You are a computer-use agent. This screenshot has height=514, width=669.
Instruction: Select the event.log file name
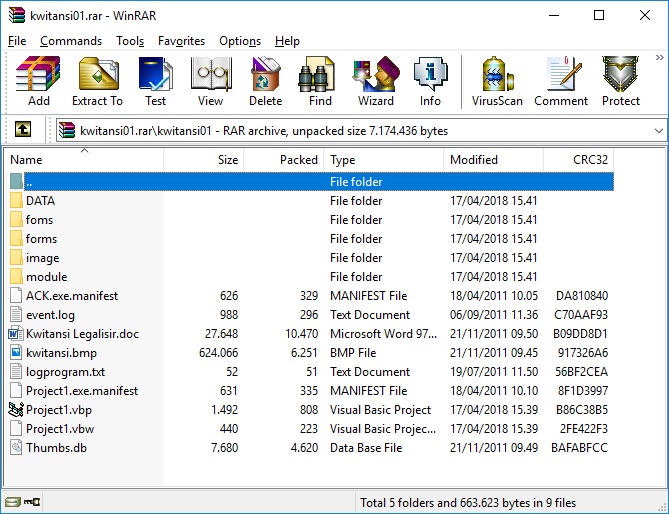click(x=50, y=315)
